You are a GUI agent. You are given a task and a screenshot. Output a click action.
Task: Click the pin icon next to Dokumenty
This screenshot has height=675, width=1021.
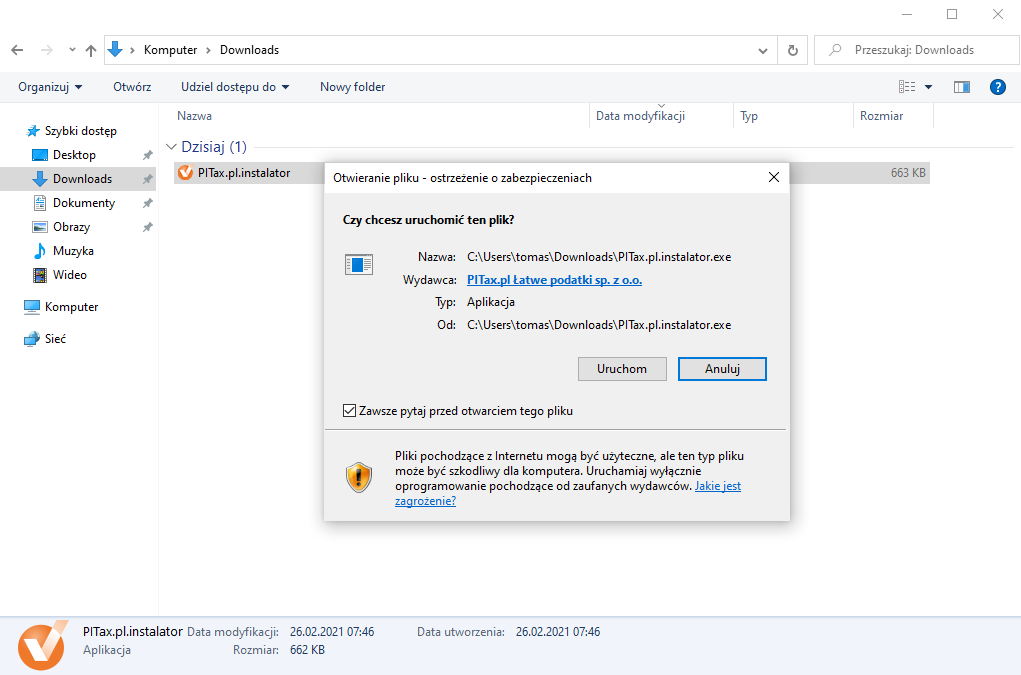tap(148, 203)
